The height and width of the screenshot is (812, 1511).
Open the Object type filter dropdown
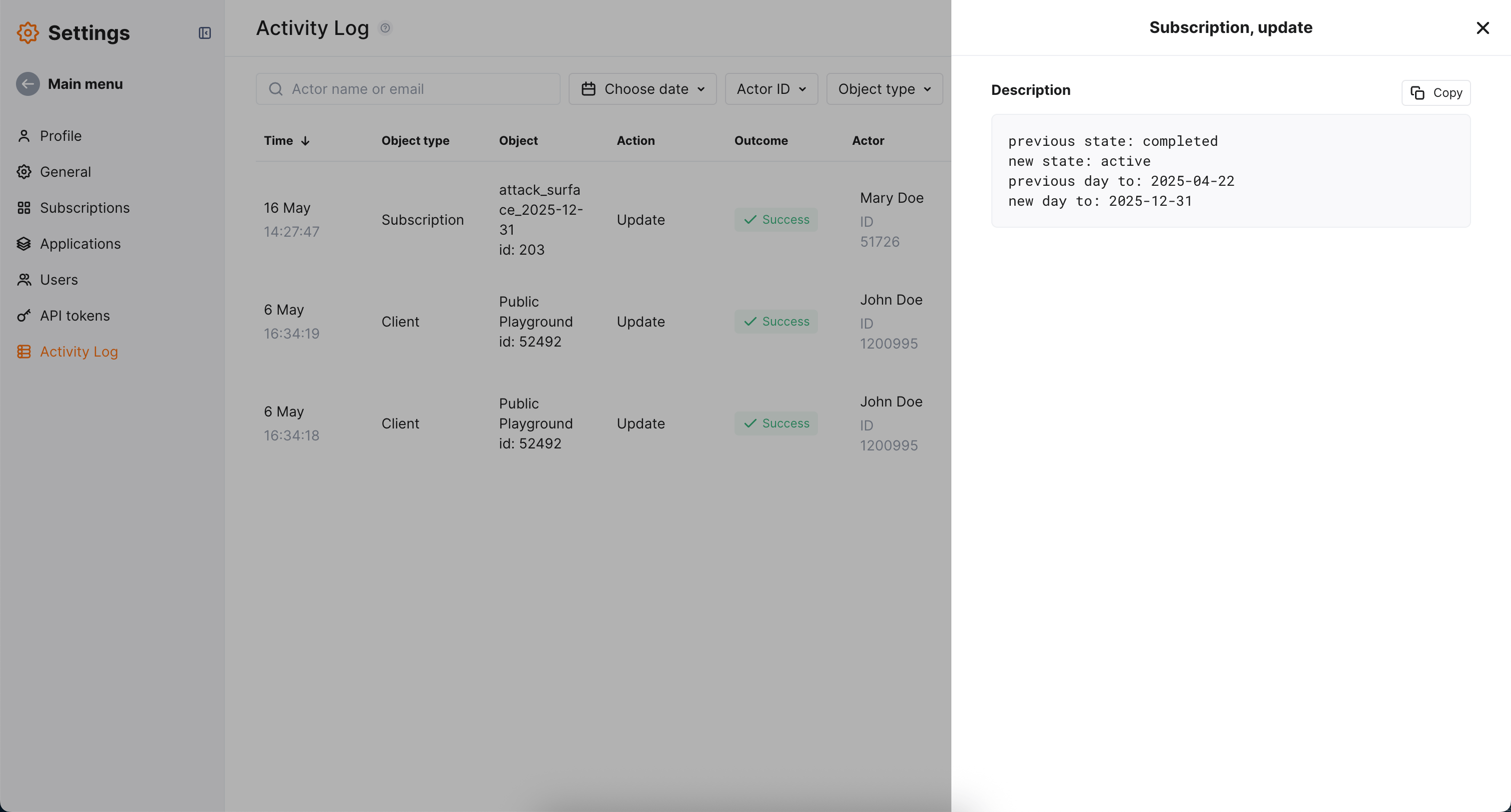coord(884,89)
